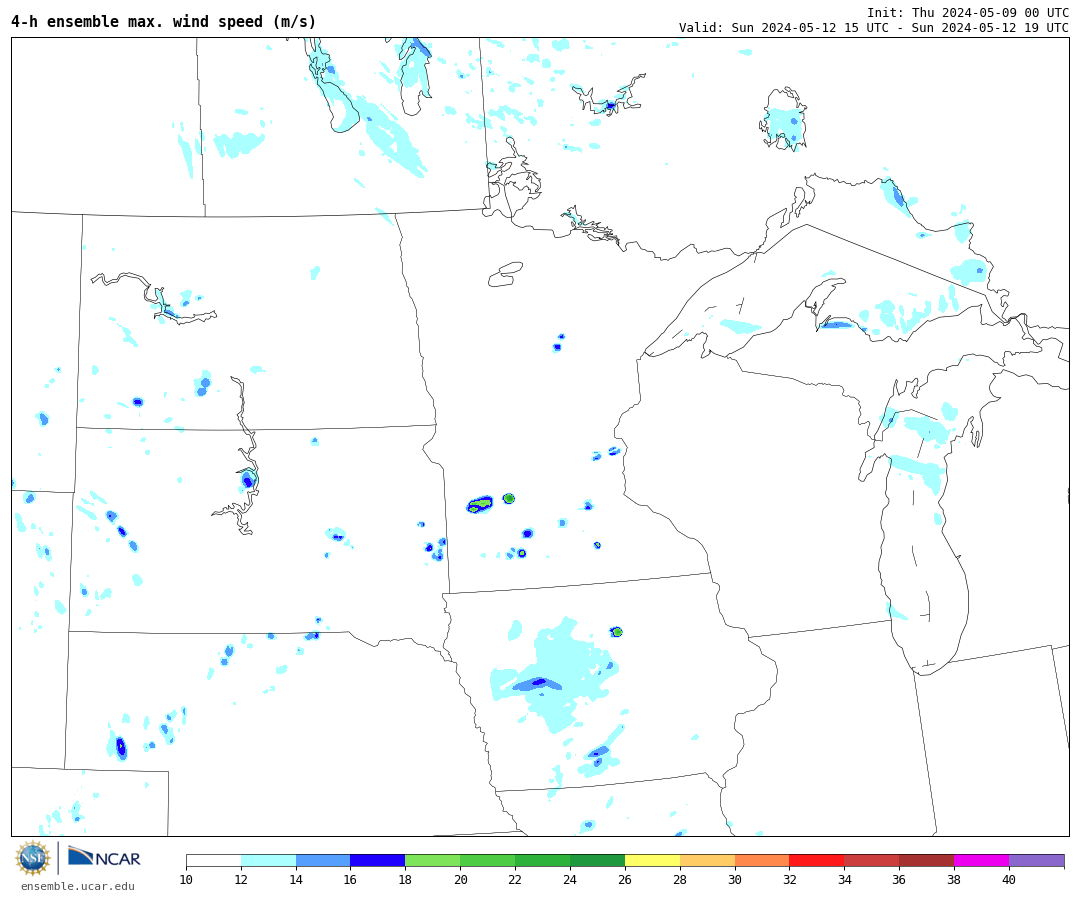
Task: Click the NCAR logo
Action: coord(104,857)
